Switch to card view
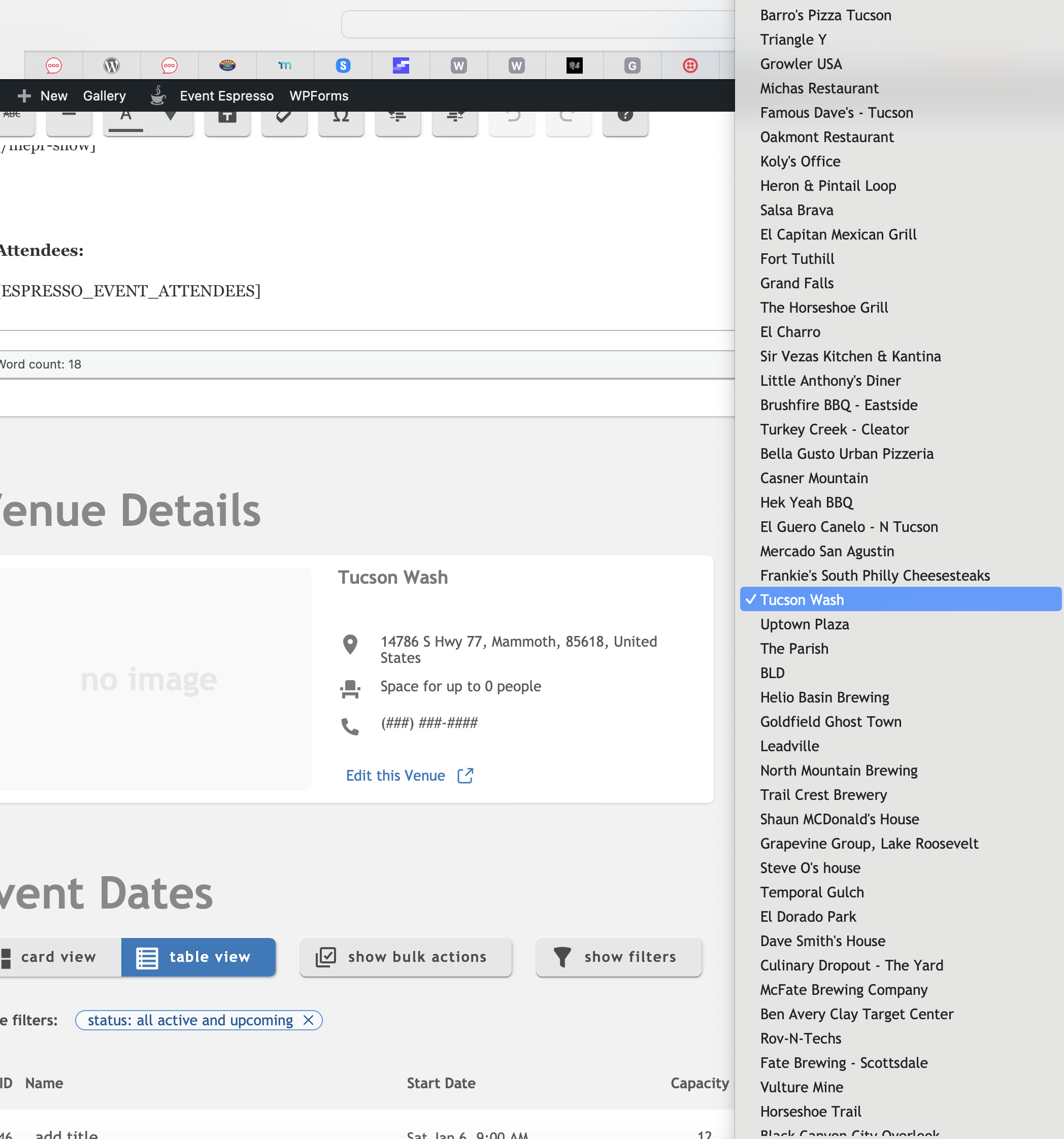This screenshot has width=1064, height=1139. click(57, 957)
